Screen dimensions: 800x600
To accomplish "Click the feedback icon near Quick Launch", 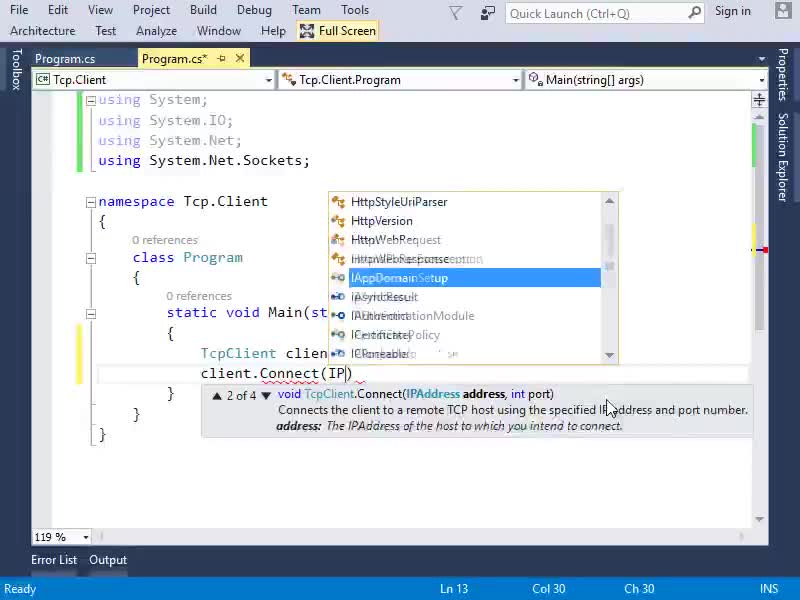I will coord(488,13).
